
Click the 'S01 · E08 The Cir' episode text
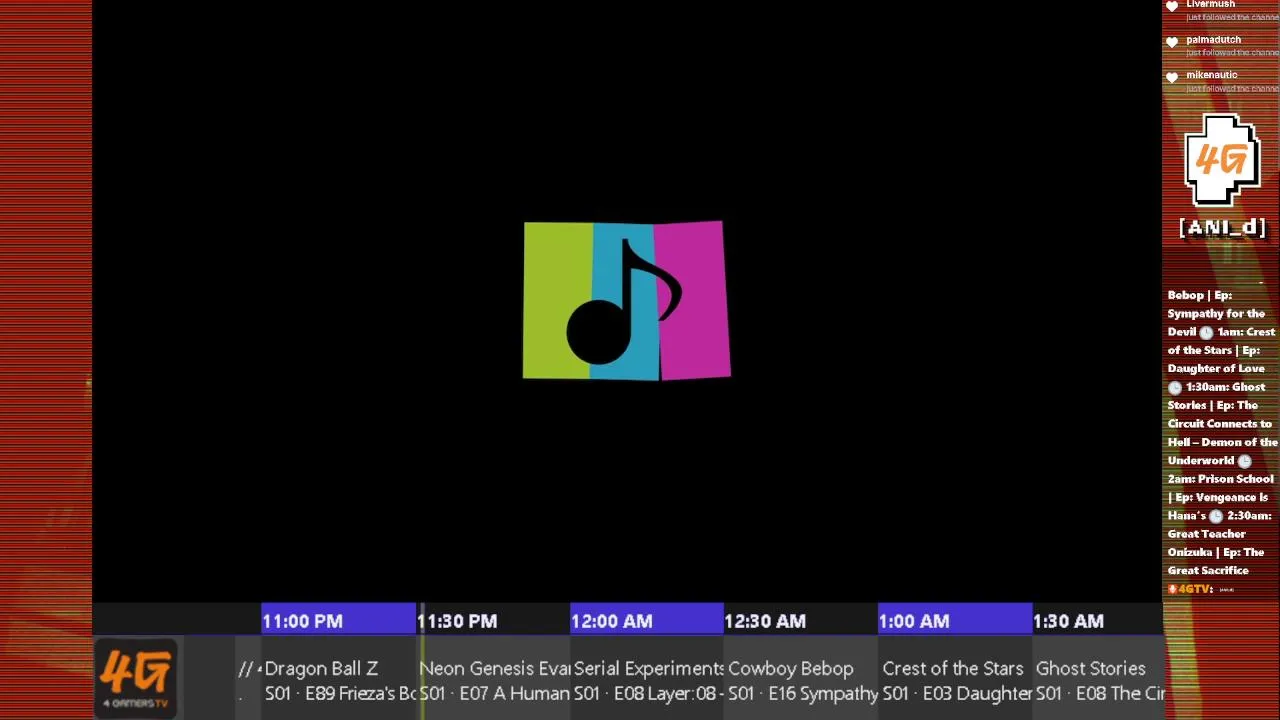1101,694
